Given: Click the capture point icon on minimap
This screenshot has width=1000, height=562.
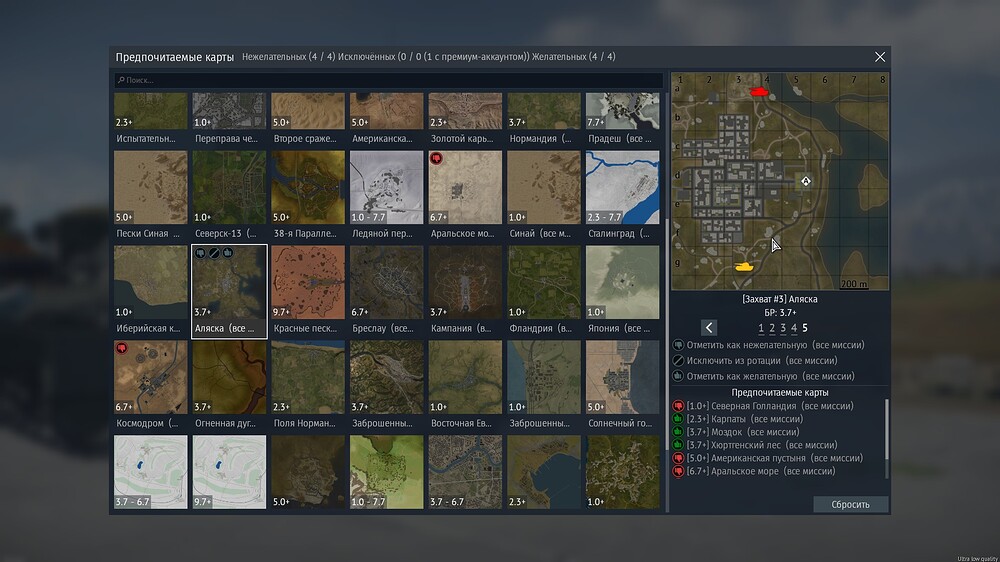Looking at the screenshot, I should [x=806, y=181].
